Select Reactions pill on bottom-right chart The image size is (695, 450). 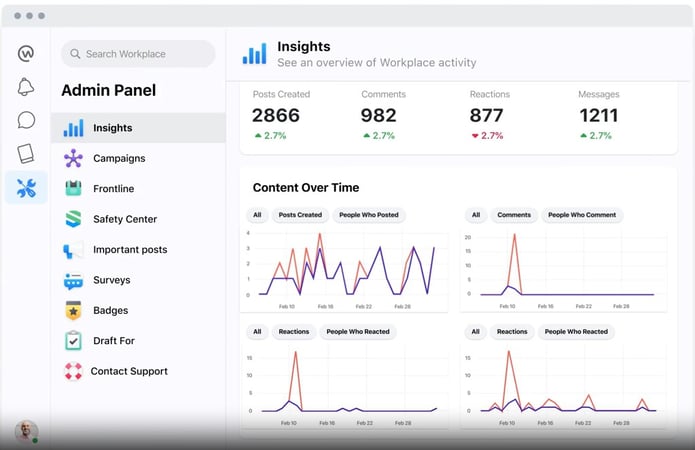tap(512, 332)
